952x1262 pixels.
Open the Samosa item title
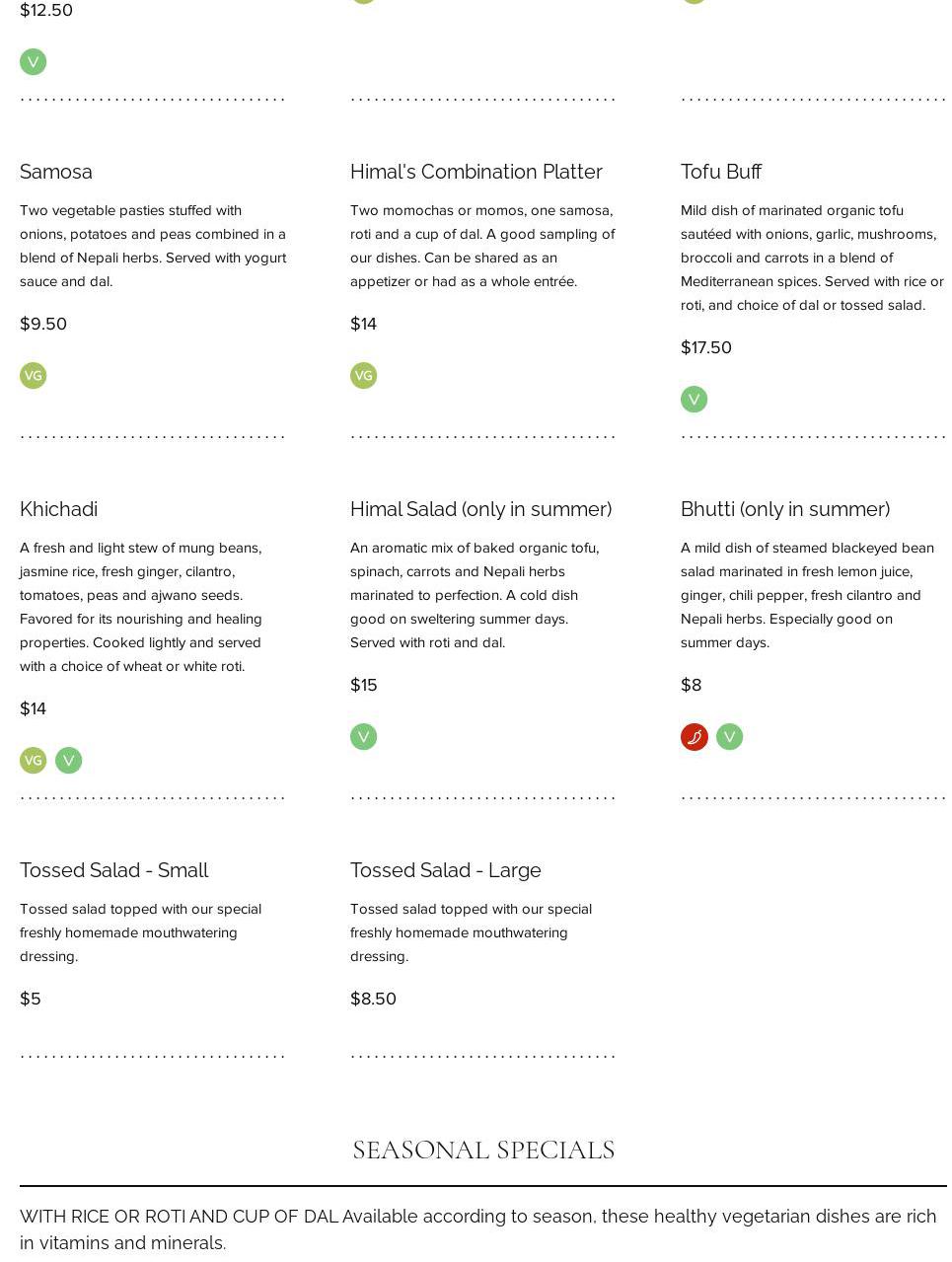(x=56, y=172)
